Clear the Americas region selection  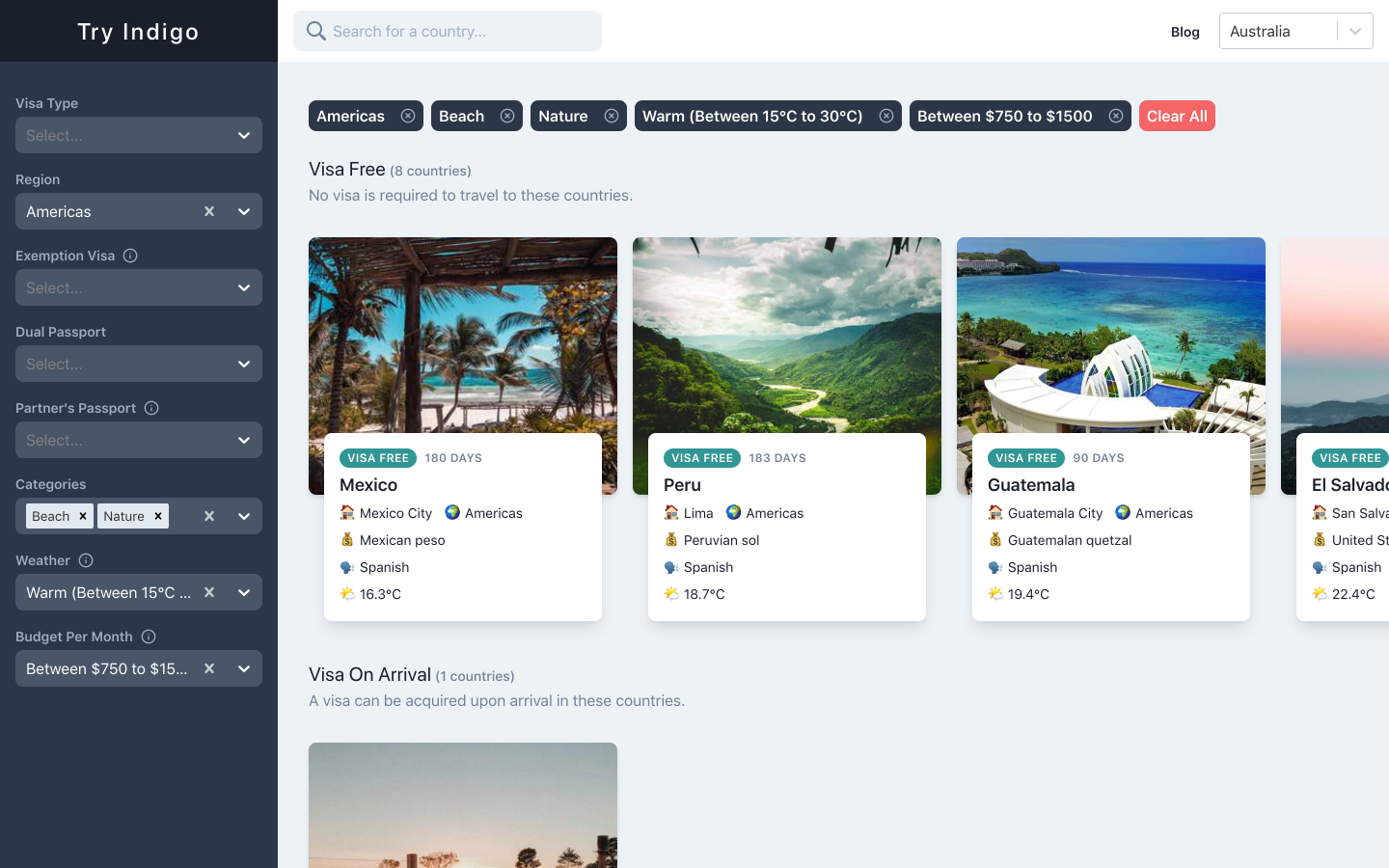pos(209,211)
